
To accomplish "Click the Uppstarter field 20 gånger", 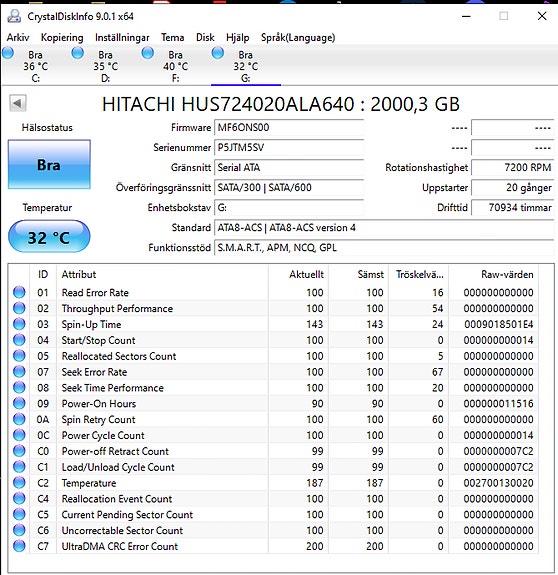I will (x=513, y=187).
